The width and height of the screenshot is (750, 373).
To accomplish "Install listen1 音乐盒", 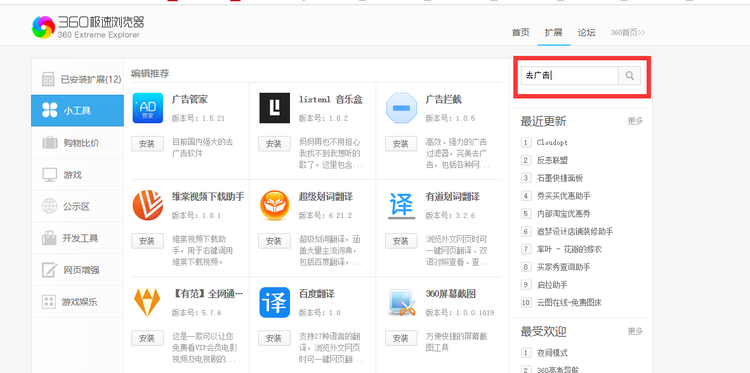I will pyautogui.click(x=275, y=144).
